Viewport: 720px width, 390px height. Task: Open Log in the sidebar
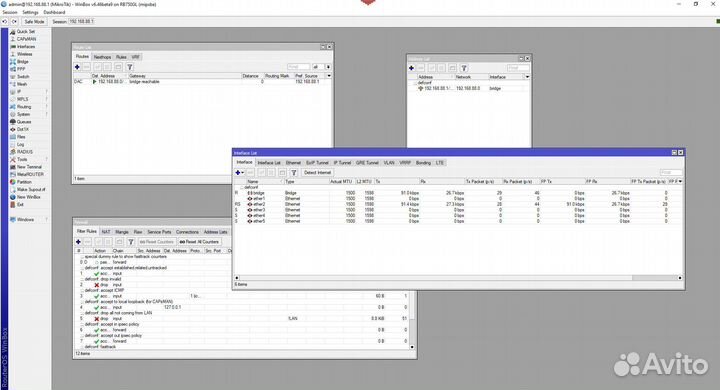click(20, 144)
